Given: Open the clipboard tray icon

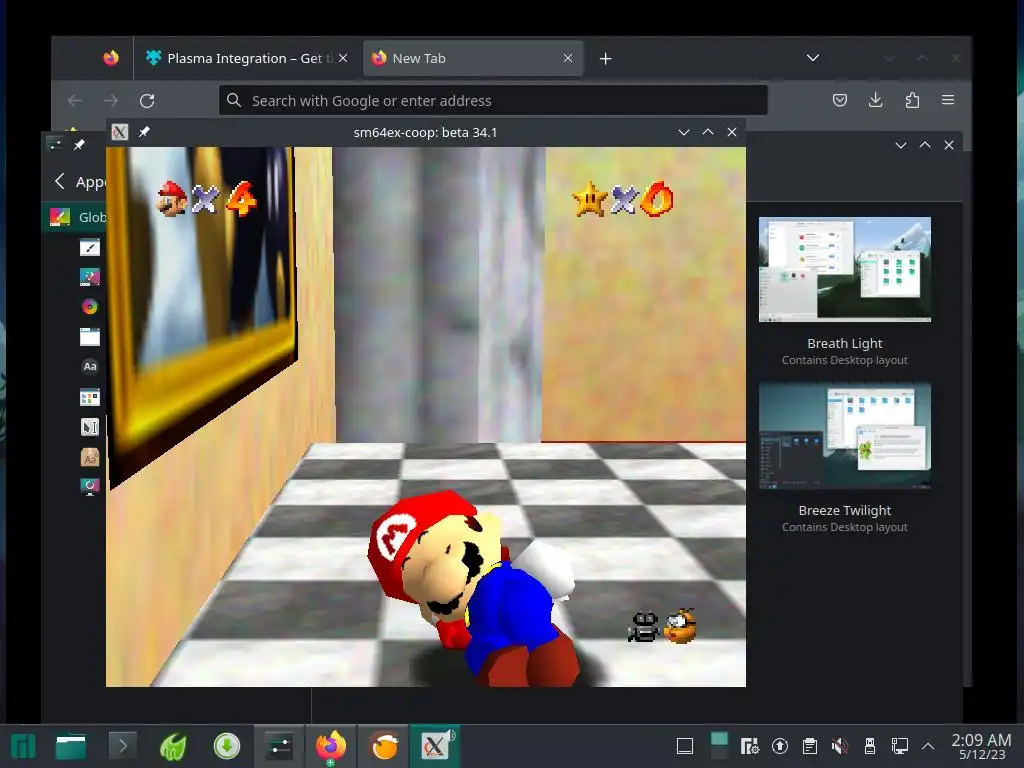Looking at the screenshot, I should point(810,746).
